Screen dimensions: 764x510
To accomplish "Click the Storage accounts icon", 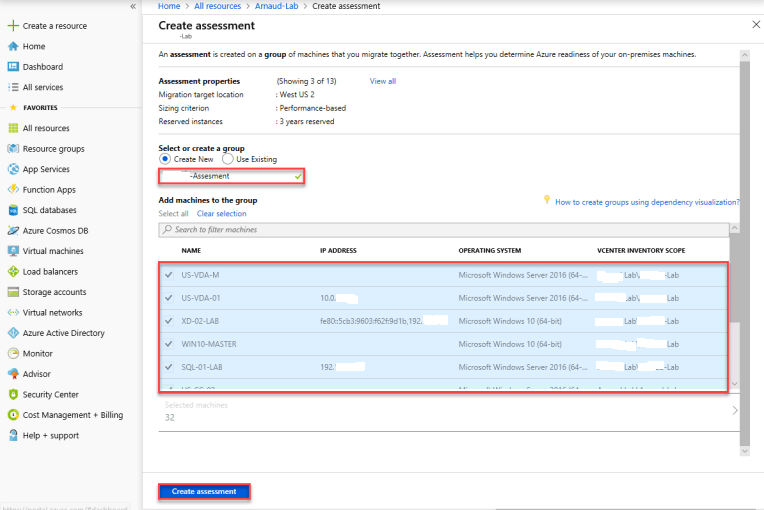I will (x=13, y=292).
